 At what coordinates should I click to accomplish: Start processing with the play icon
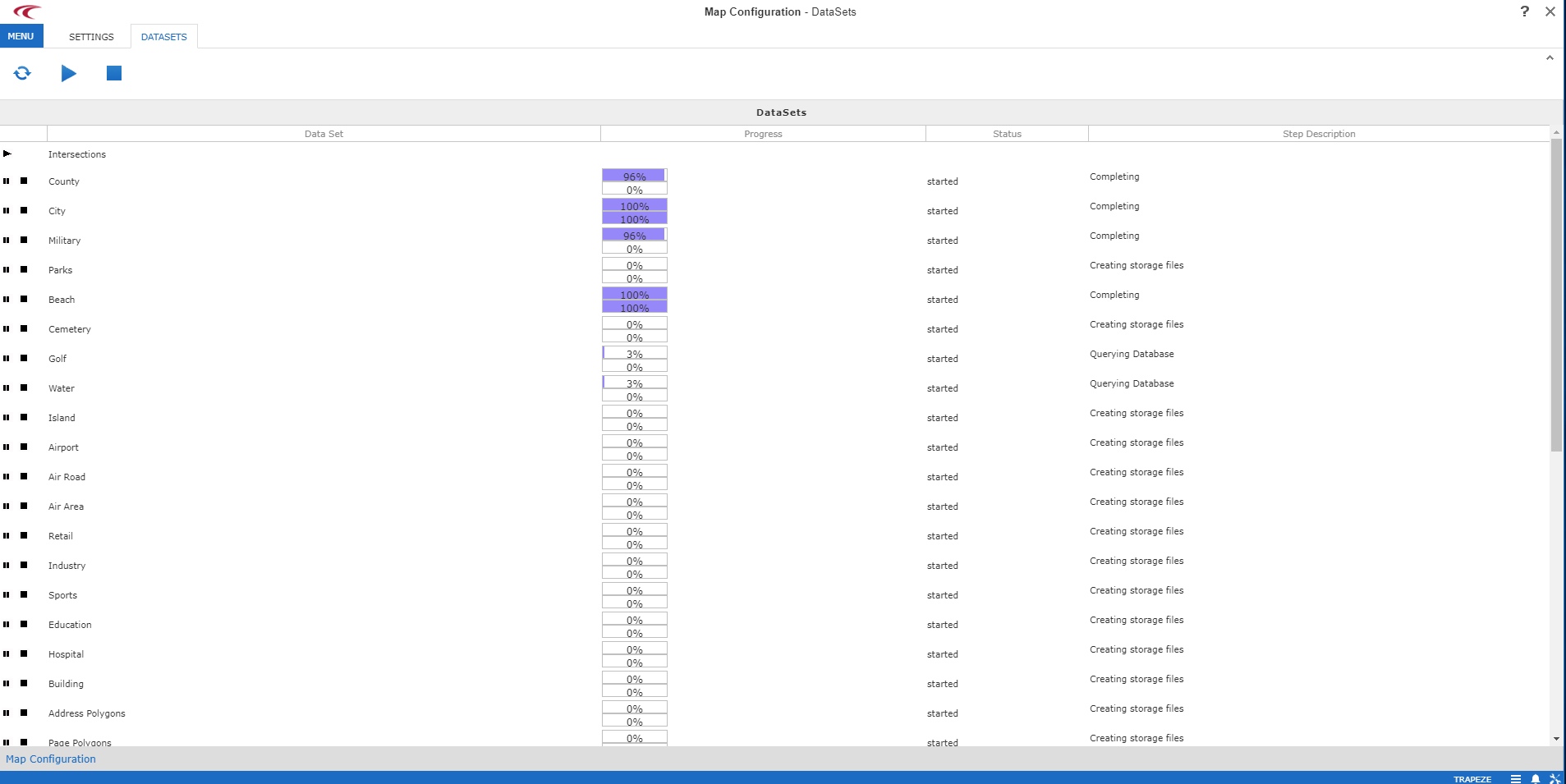(x=69, y=73)
